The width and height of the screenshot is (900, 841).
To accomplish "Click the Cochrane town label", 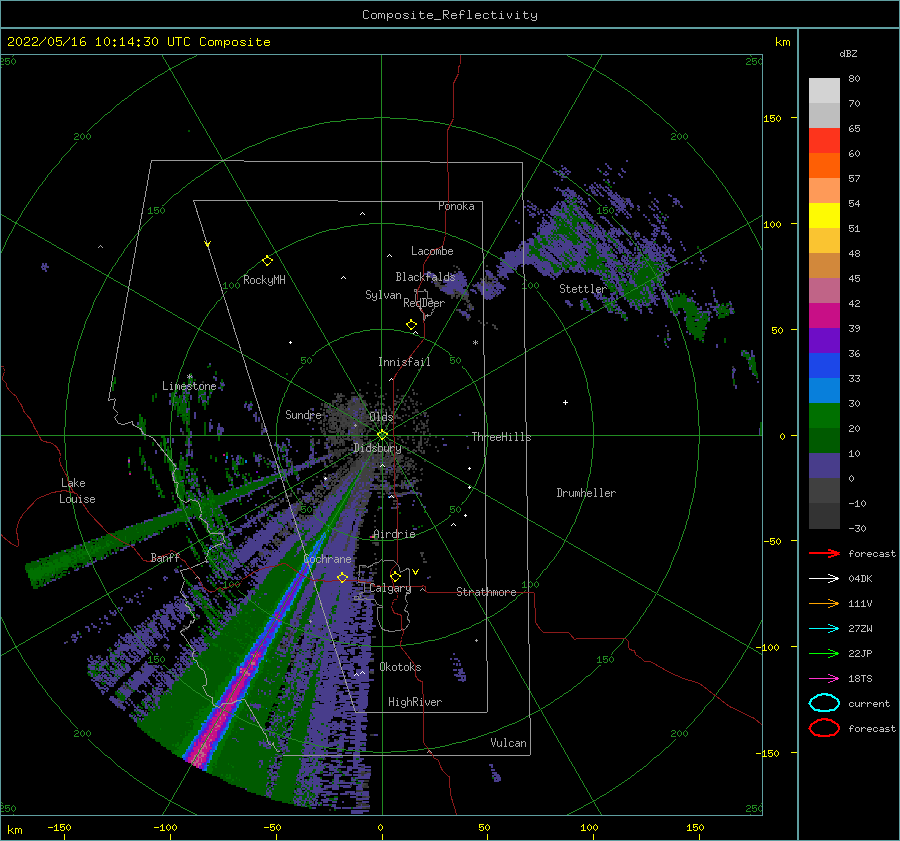I will pyautogui.click(x=327, y=559).
